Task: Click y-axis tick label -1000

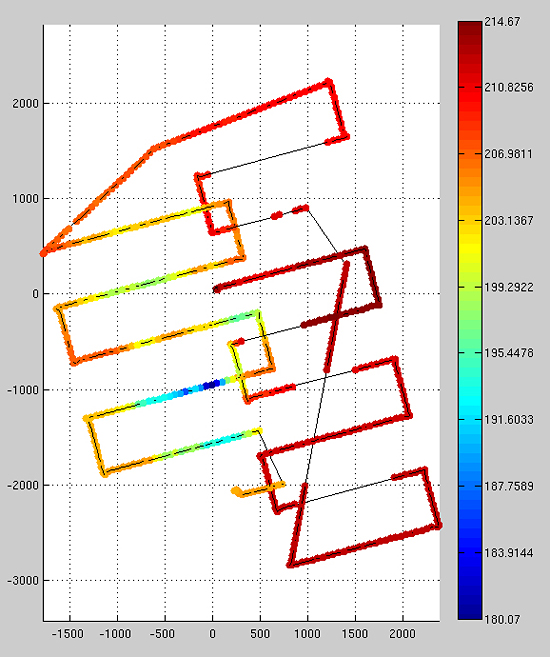Action: click(23, 390)
